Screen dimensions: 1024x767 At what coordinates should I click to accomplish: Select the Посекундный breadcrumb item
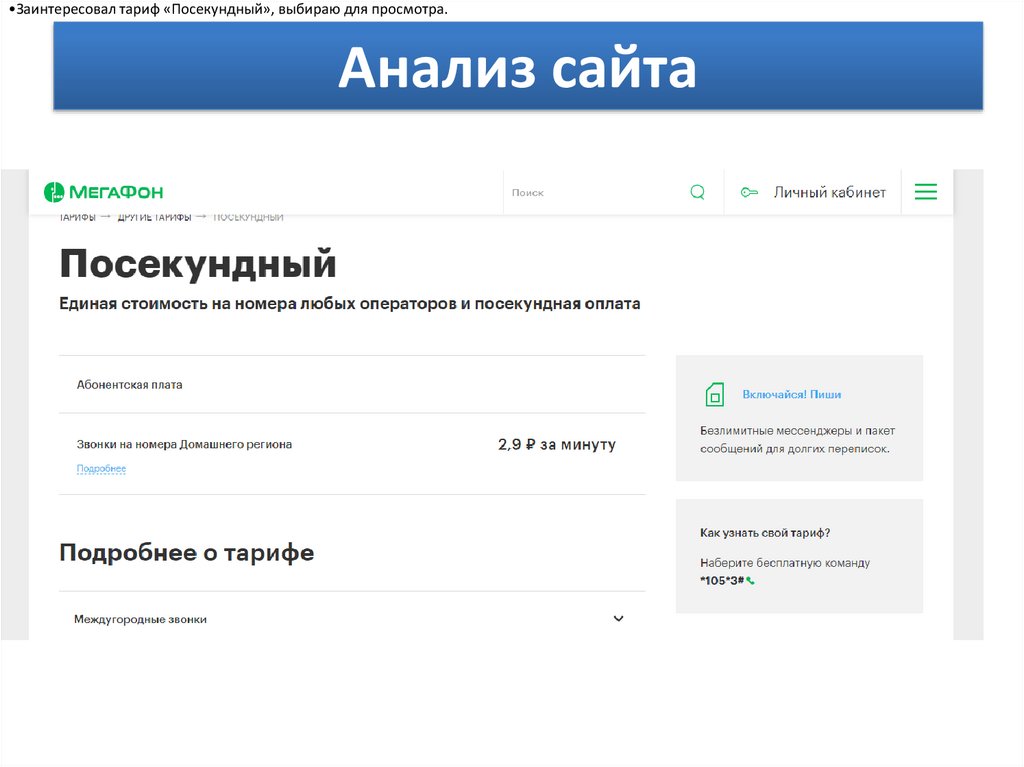pos(248,217)
